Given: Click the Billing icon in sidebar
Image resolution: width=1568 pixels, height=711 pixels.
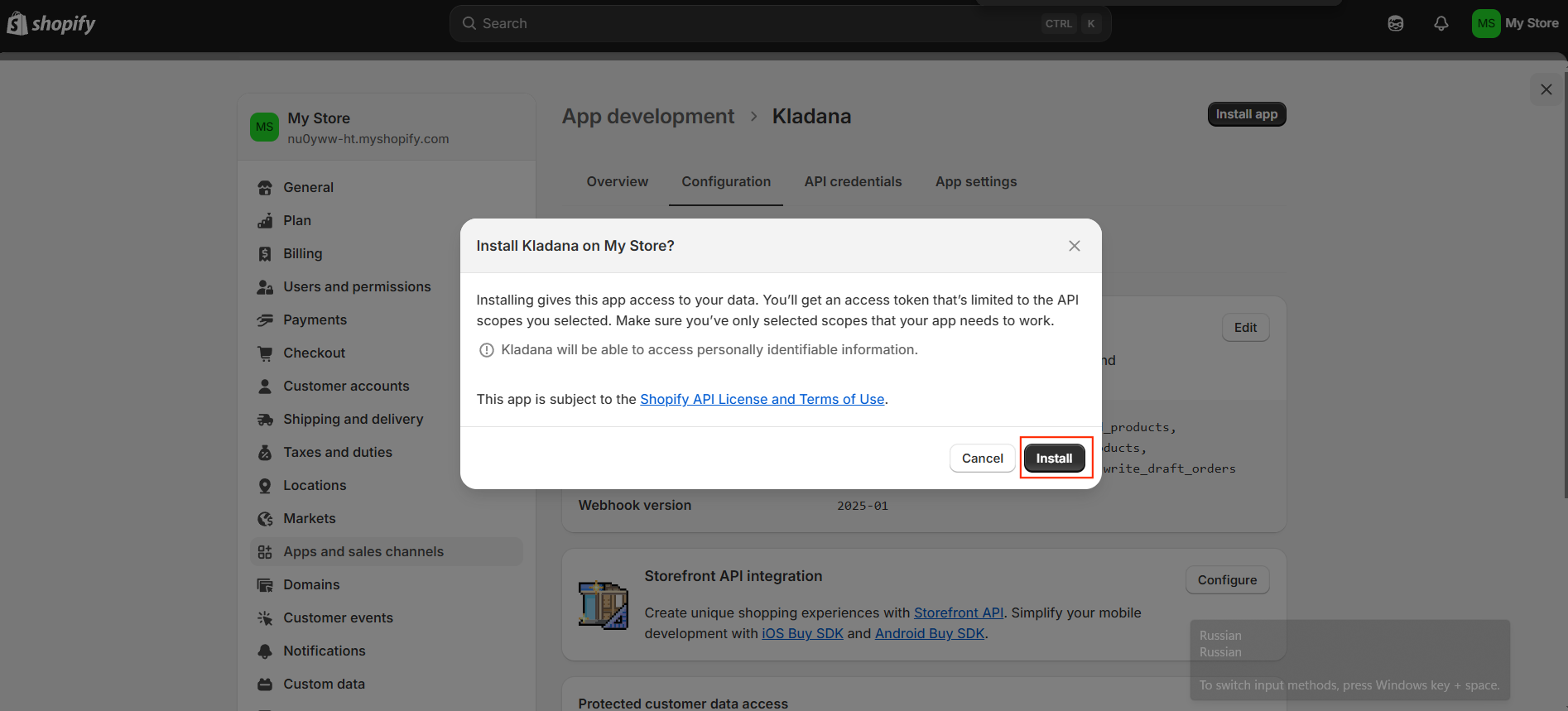Looking at the screenshot, I should (265, 254).
